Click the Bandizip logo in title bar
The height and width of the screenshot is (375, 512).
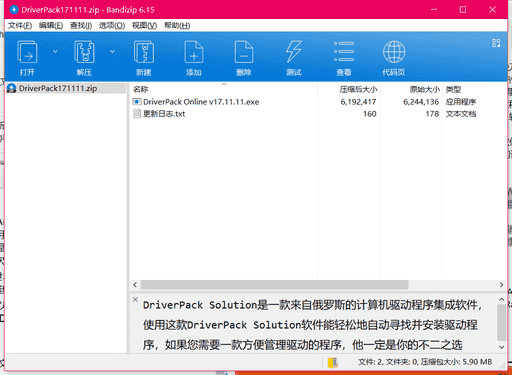[14, 10]
